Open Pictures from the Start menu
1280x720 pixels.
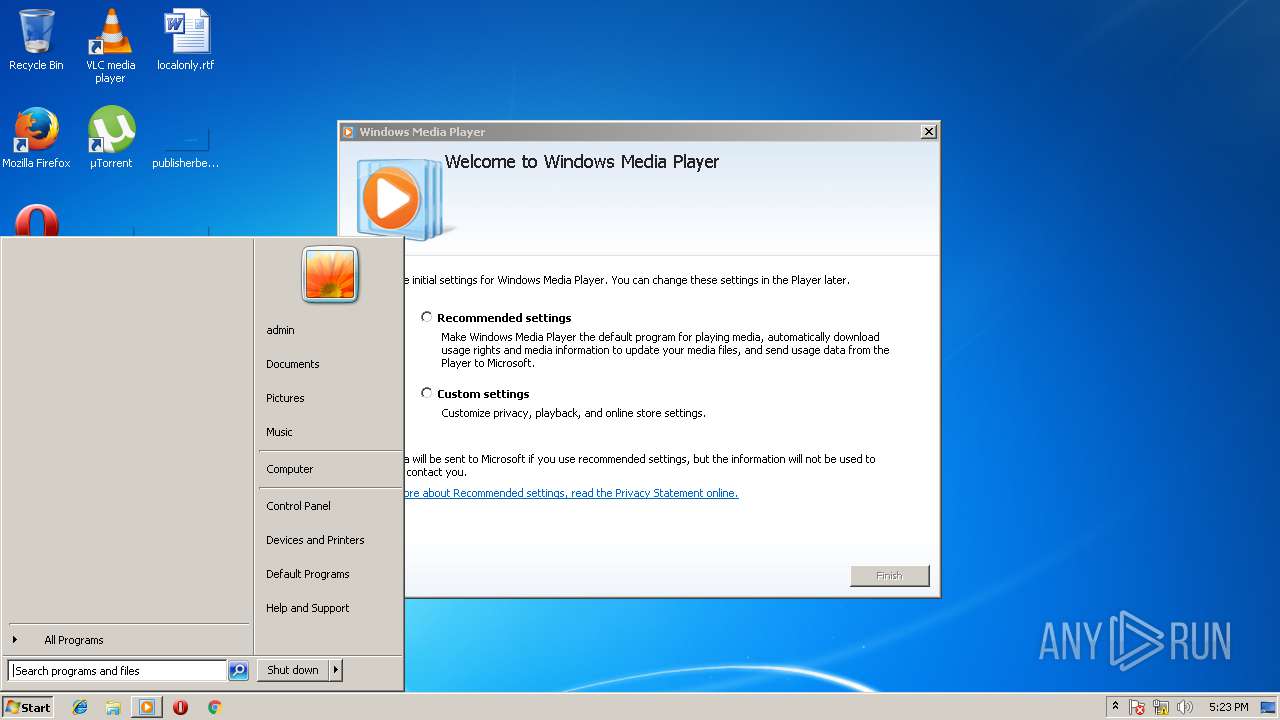click(285, 398)
